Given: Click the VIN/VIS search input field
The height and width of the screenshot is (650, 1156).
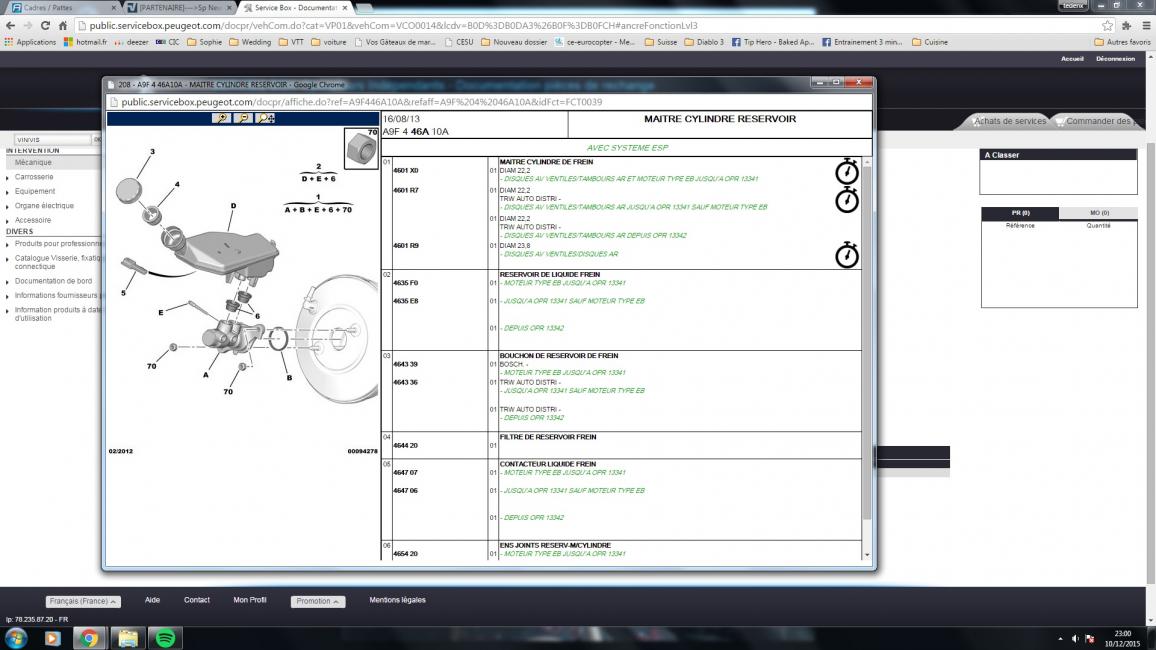Looking at the screenshot, I should (52, 139).
